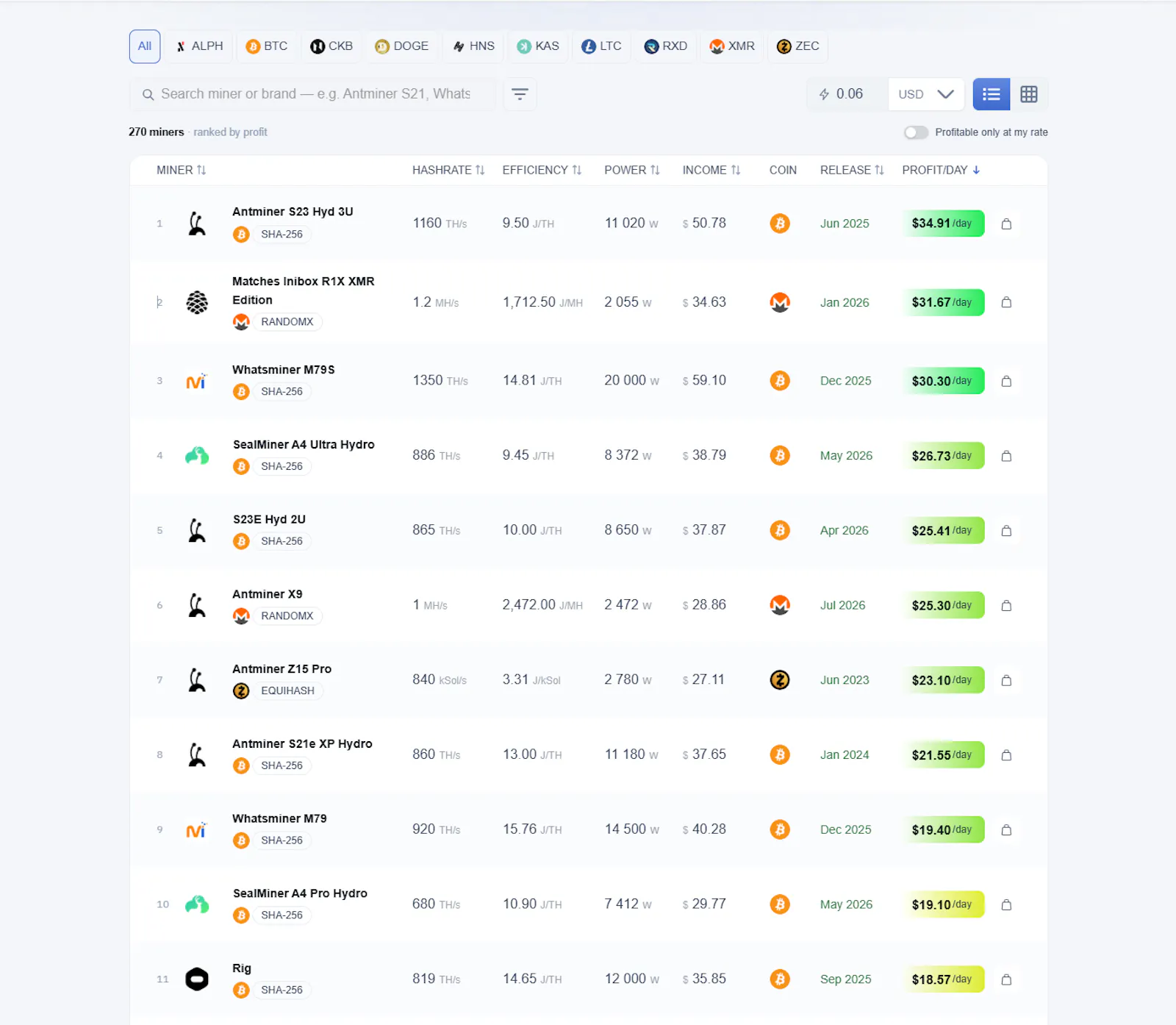Open S23E Hyd 2U miner page
The width and height of the screenshot is (1176, 1025).
point(269,519)
